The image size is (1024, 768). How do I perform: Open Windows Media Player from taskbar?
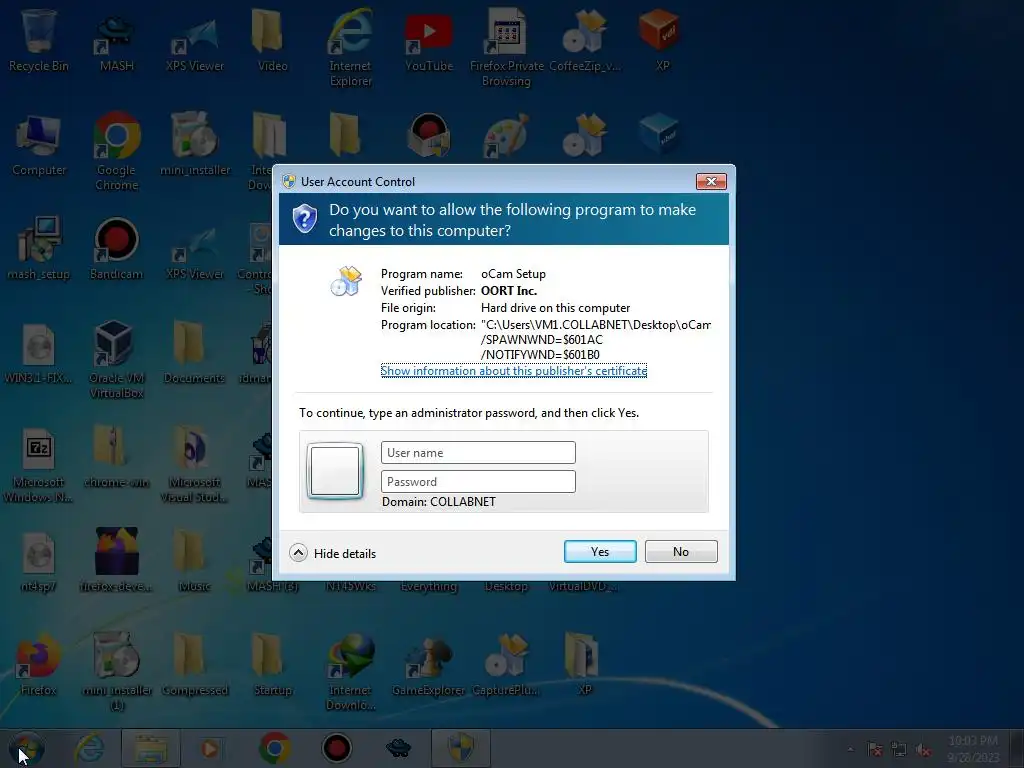210,748
